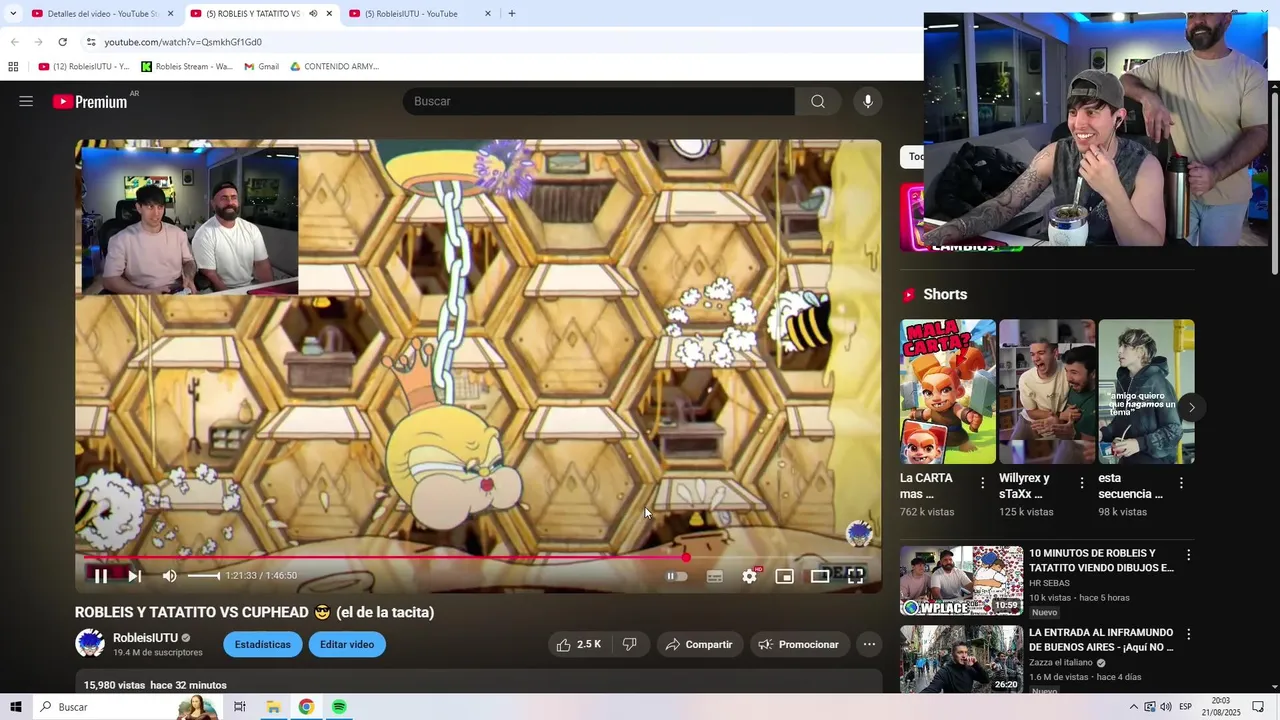Viewport: 1280px width, 720px height.
Task: Click the taskbar Buscar search box
Action: coord(125,707)
